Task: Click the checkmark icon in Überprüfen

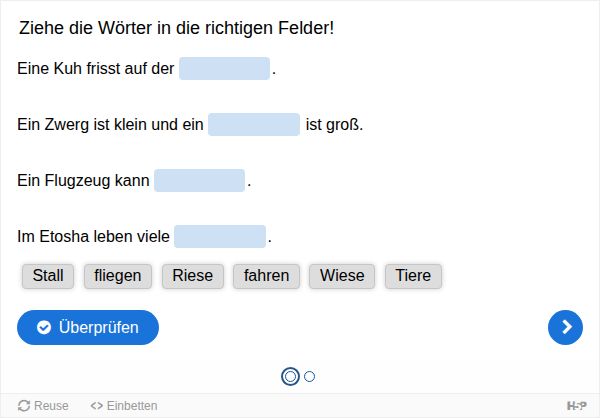Action: pyautogui.click(x=44, y=327)
